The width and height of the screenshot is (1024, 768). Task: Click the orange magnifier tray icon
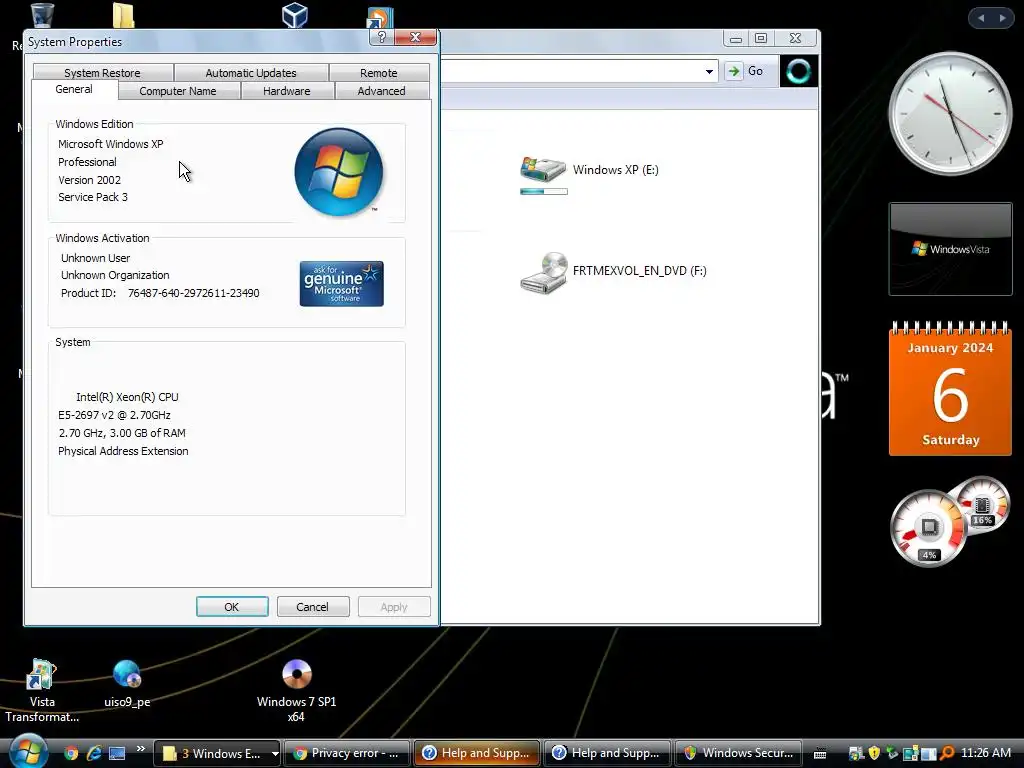point(948,754)
